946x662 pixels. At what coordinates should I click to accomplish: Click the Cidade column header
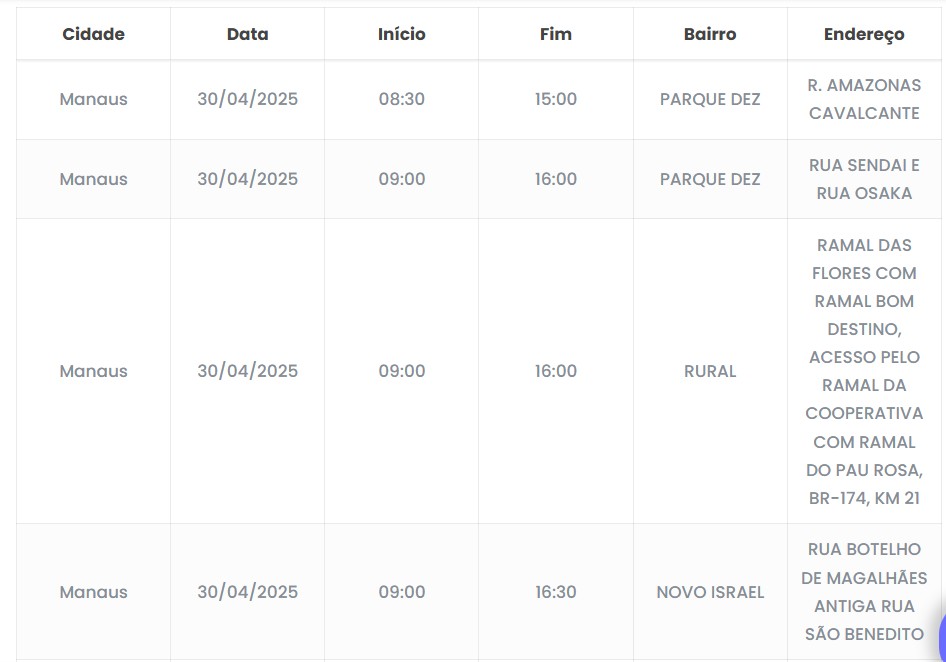pos(93,34)
